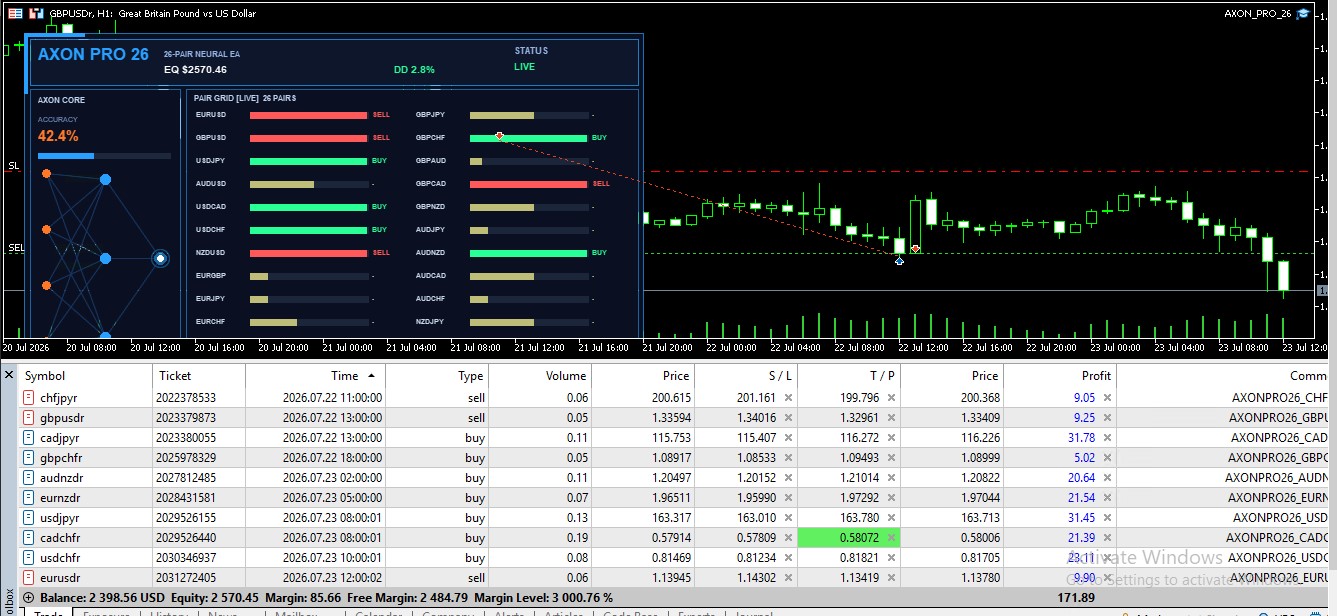Sort by the Symbol column header
Viewport: 1337px width, 616px height.
84,376
